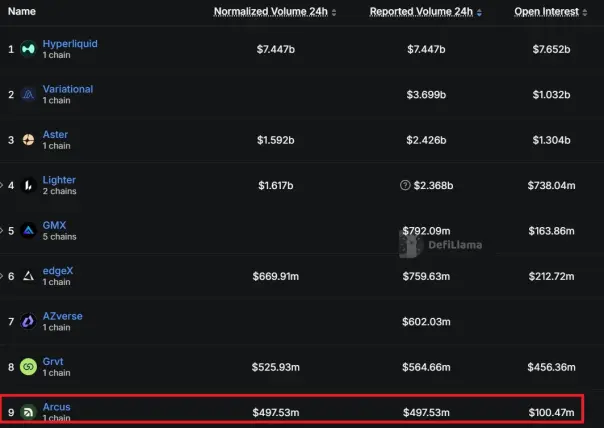
Task: Expand the edgeX row
Action: (1, 276)
